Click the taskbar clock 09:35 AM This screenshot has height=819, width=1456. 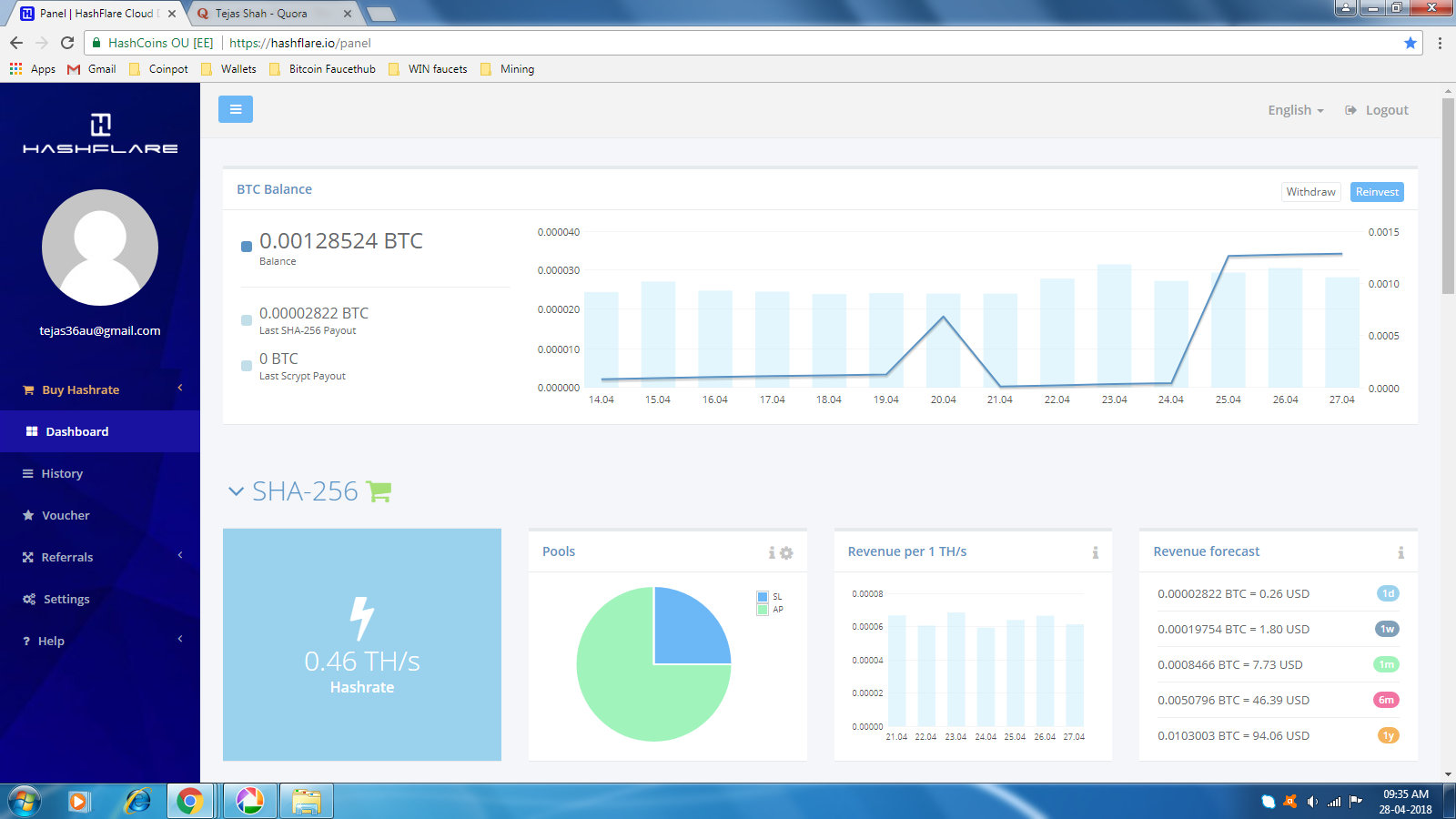click(1406, 794)
